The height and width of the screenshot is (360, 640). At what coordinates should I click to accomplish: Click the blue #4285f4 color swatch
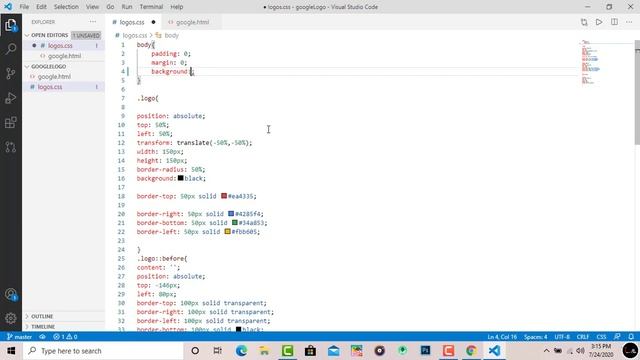tap(231, 213)
